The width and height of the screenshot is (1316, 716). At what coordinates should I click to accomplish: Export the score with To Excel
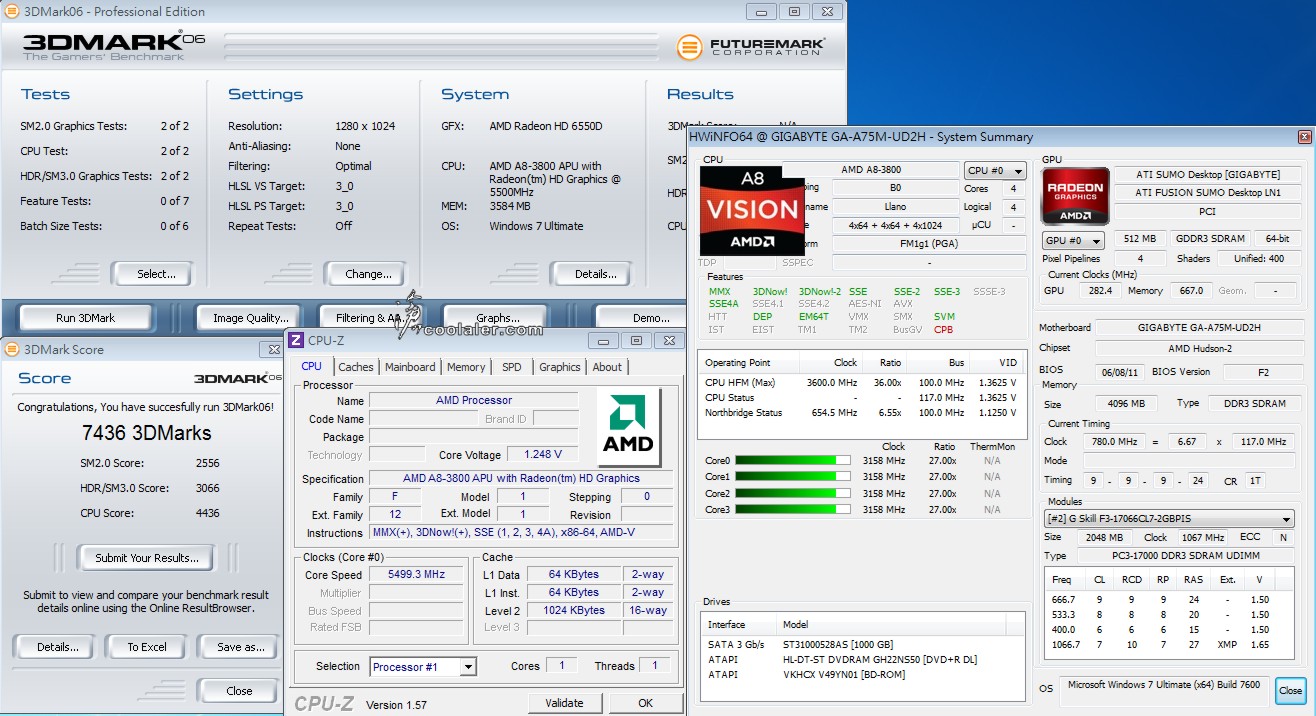147,647
